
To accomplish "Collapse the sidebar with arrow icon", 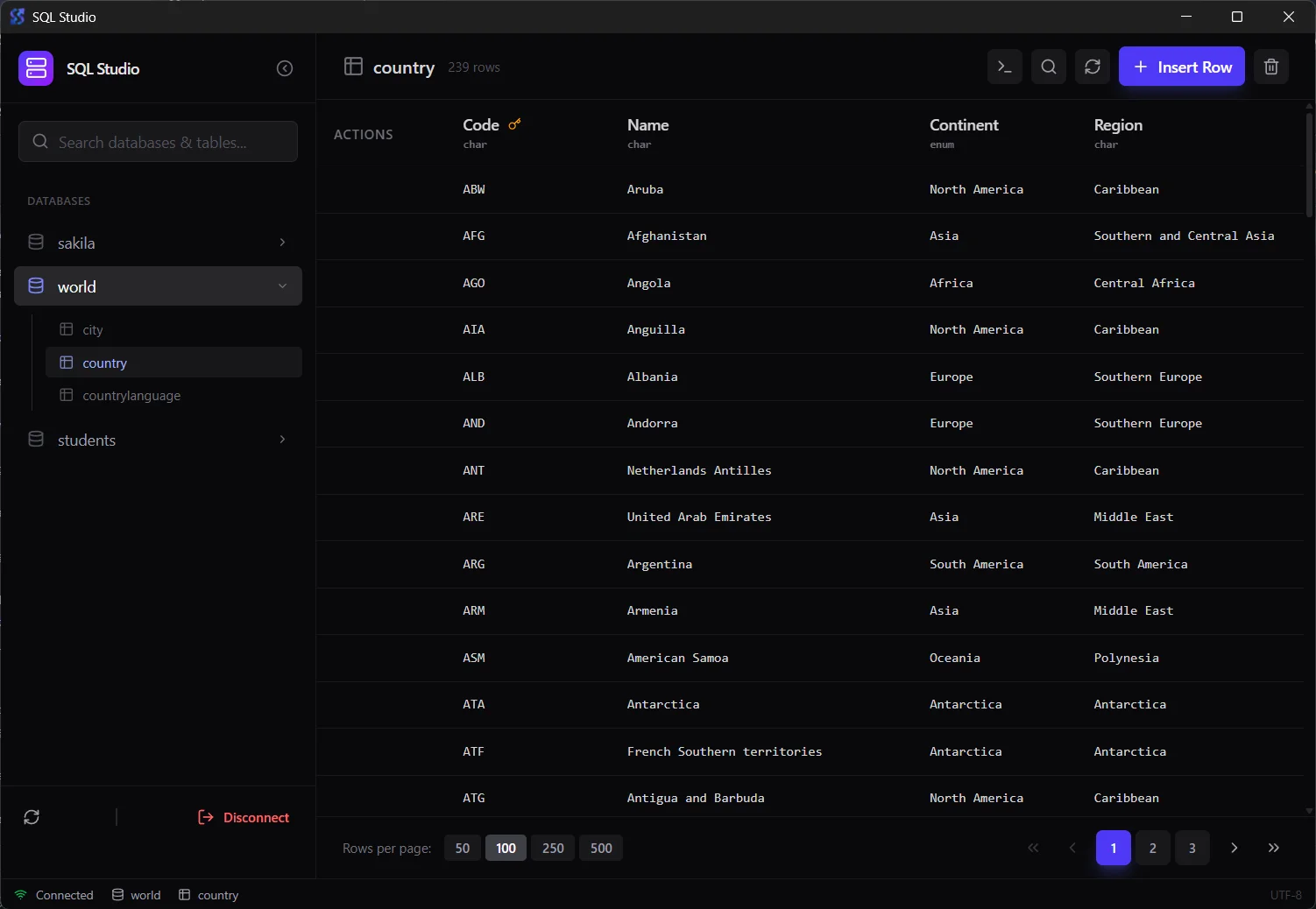I will [x=285, y=68].
